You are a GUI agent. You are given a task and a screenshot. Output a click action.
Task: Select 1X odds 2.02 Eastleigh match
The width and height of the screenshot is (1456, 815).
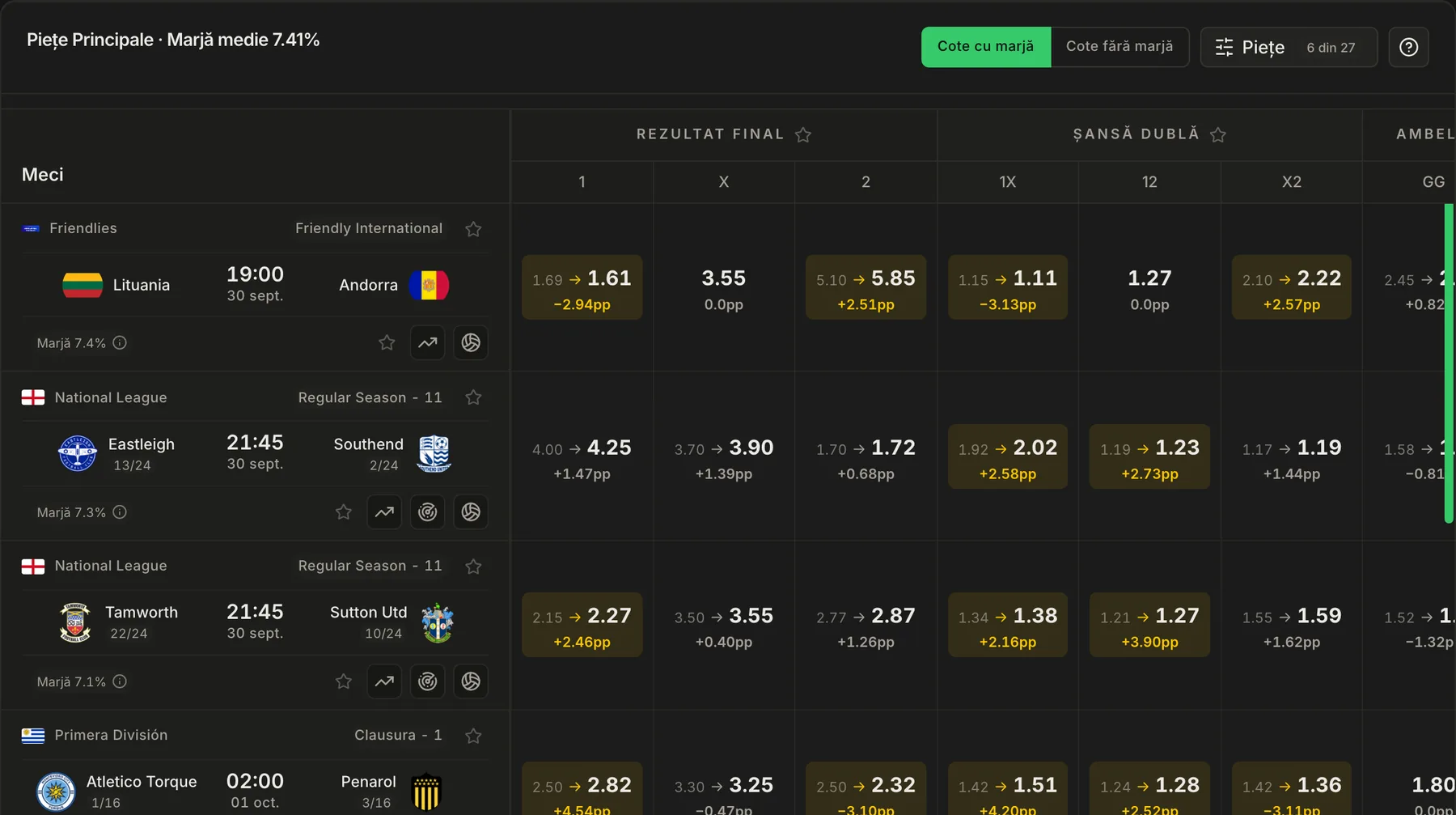click(x=1008, y=456)
